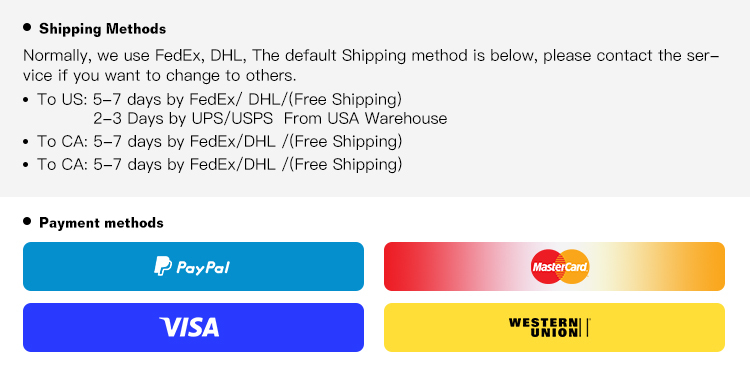Click the MasterCard overlapping circles logo

coord(560,266)
